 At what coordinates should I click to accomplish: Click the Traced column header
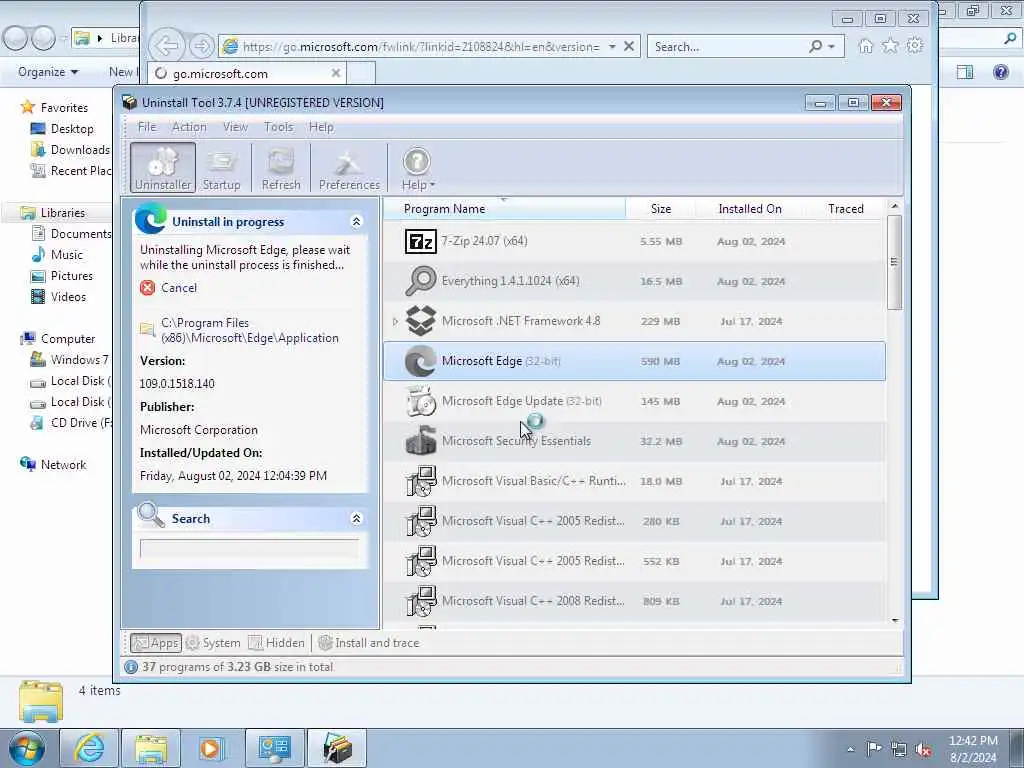pyautogui.click(x=846, y=209)
